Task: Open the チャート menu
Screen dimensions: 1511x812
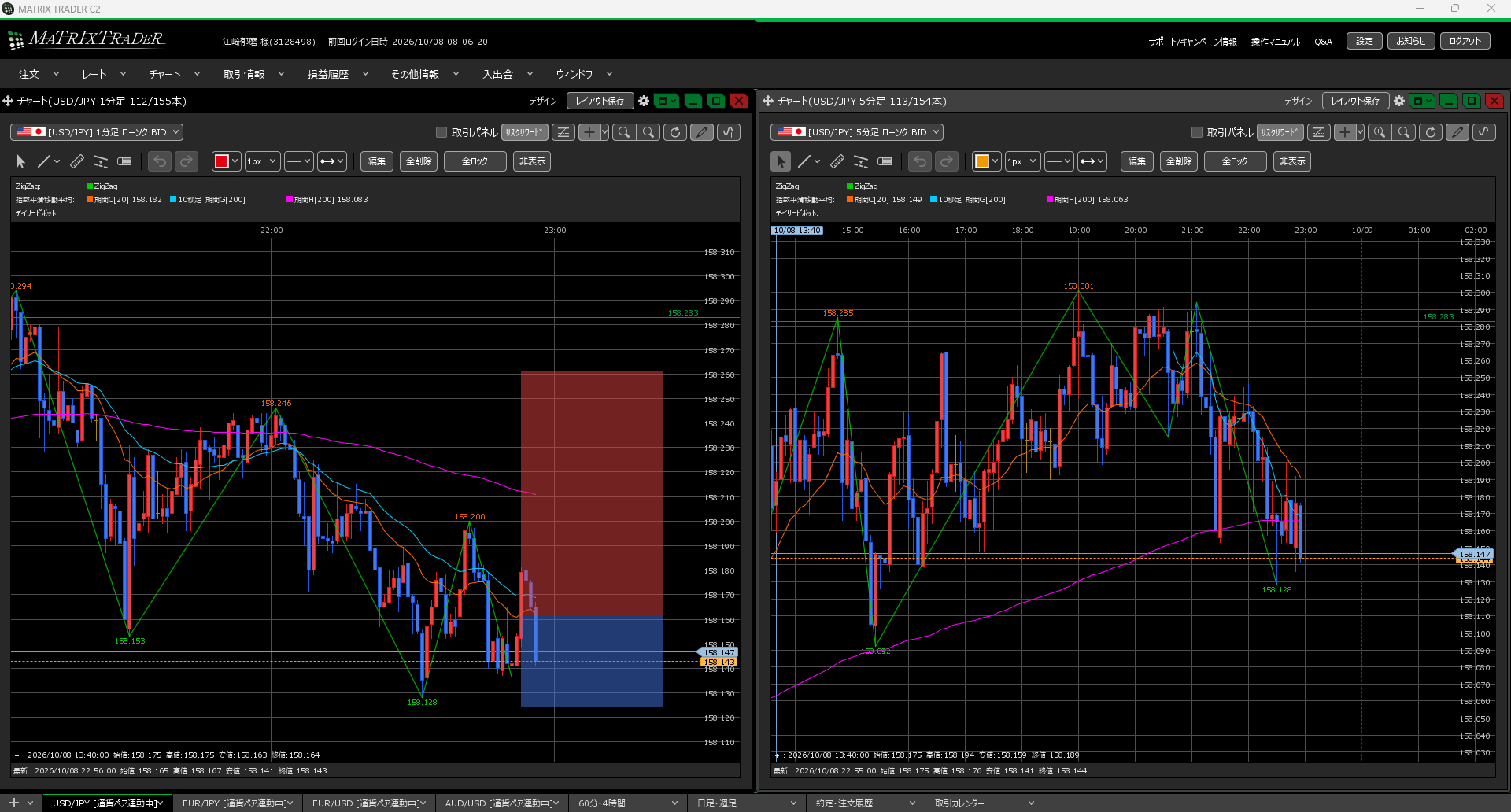Action: click(x=174, y=74)
